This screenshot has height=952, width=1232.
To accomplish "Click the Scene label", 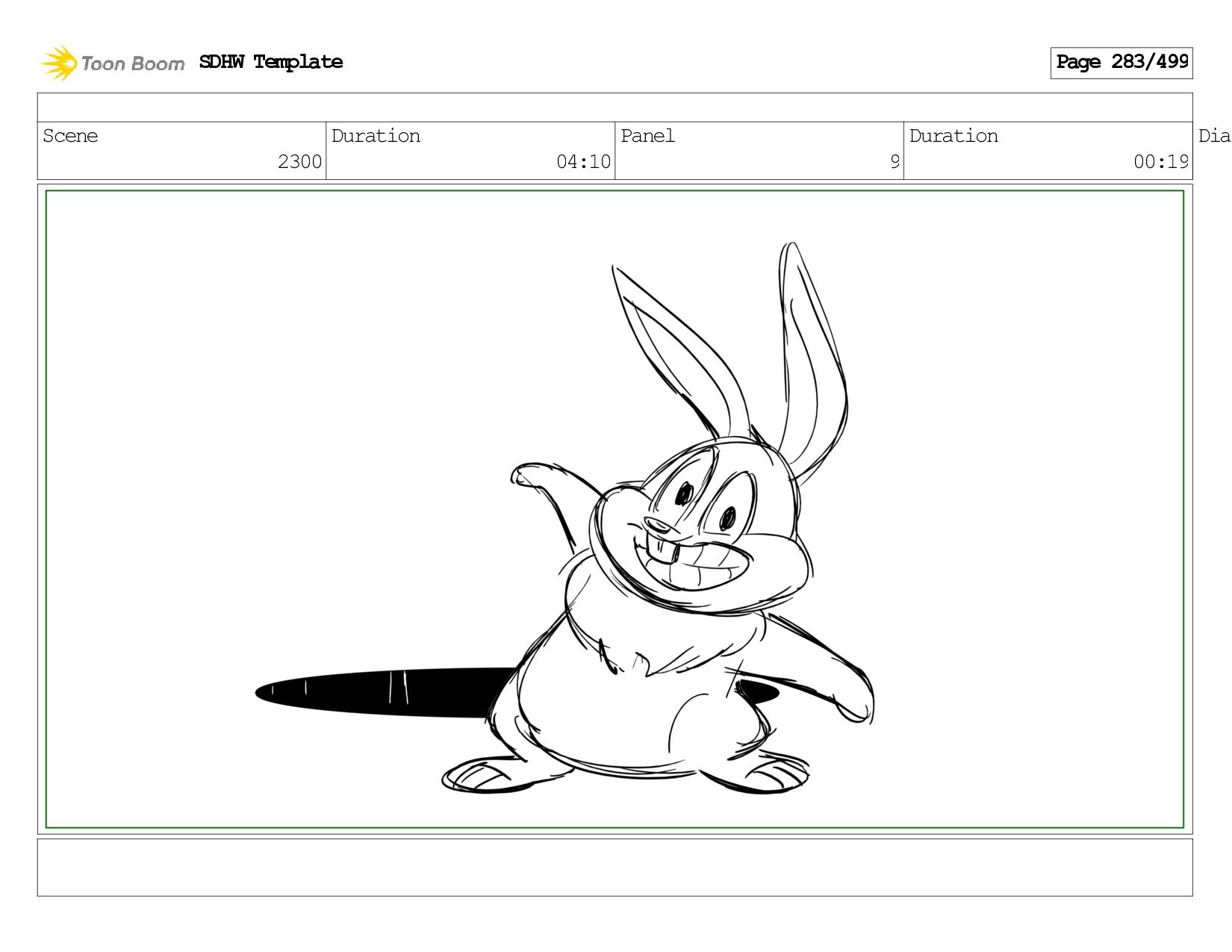I will point(70,136).
